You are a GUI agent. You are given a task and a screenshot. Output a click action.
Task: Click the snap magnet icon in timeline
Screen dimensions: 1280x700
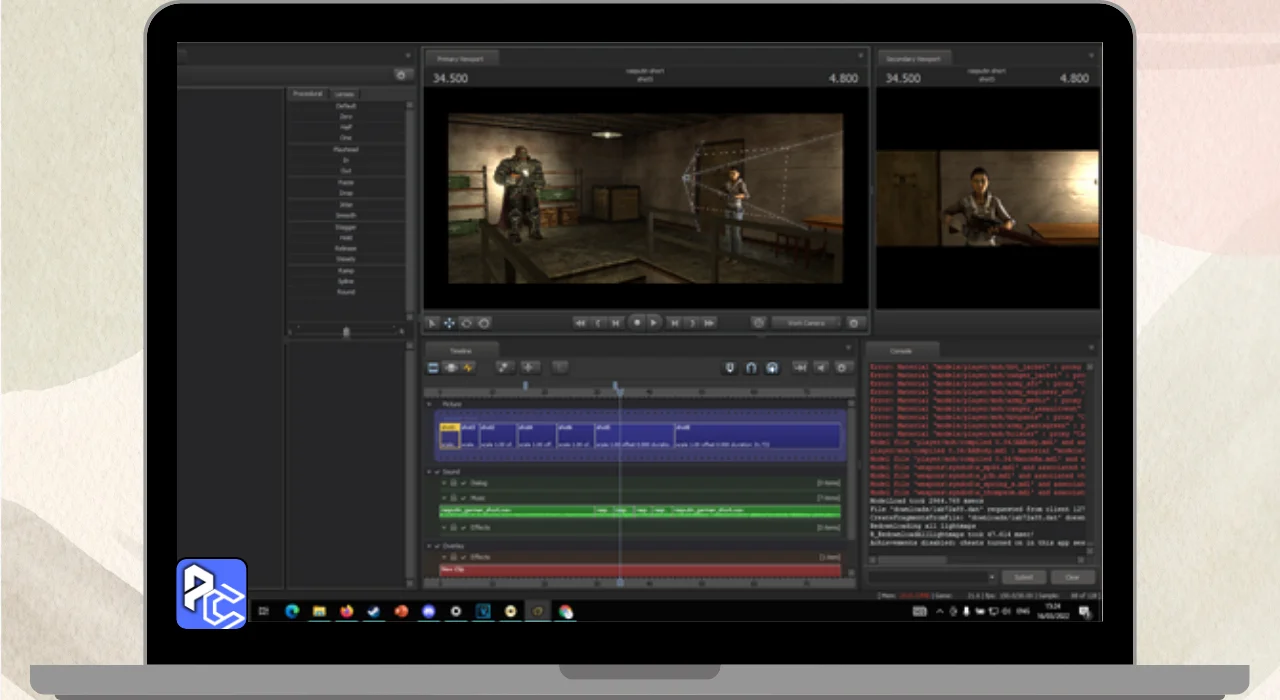coord(751,368)
